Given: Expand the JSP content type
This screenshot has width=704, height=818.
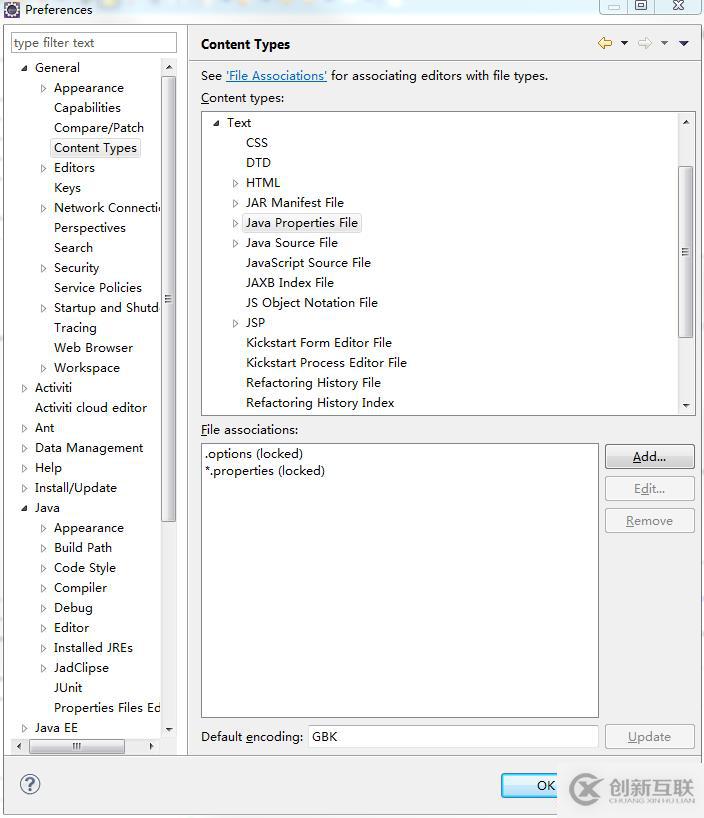Looking at the screenshot, I should tap(235, 323).
